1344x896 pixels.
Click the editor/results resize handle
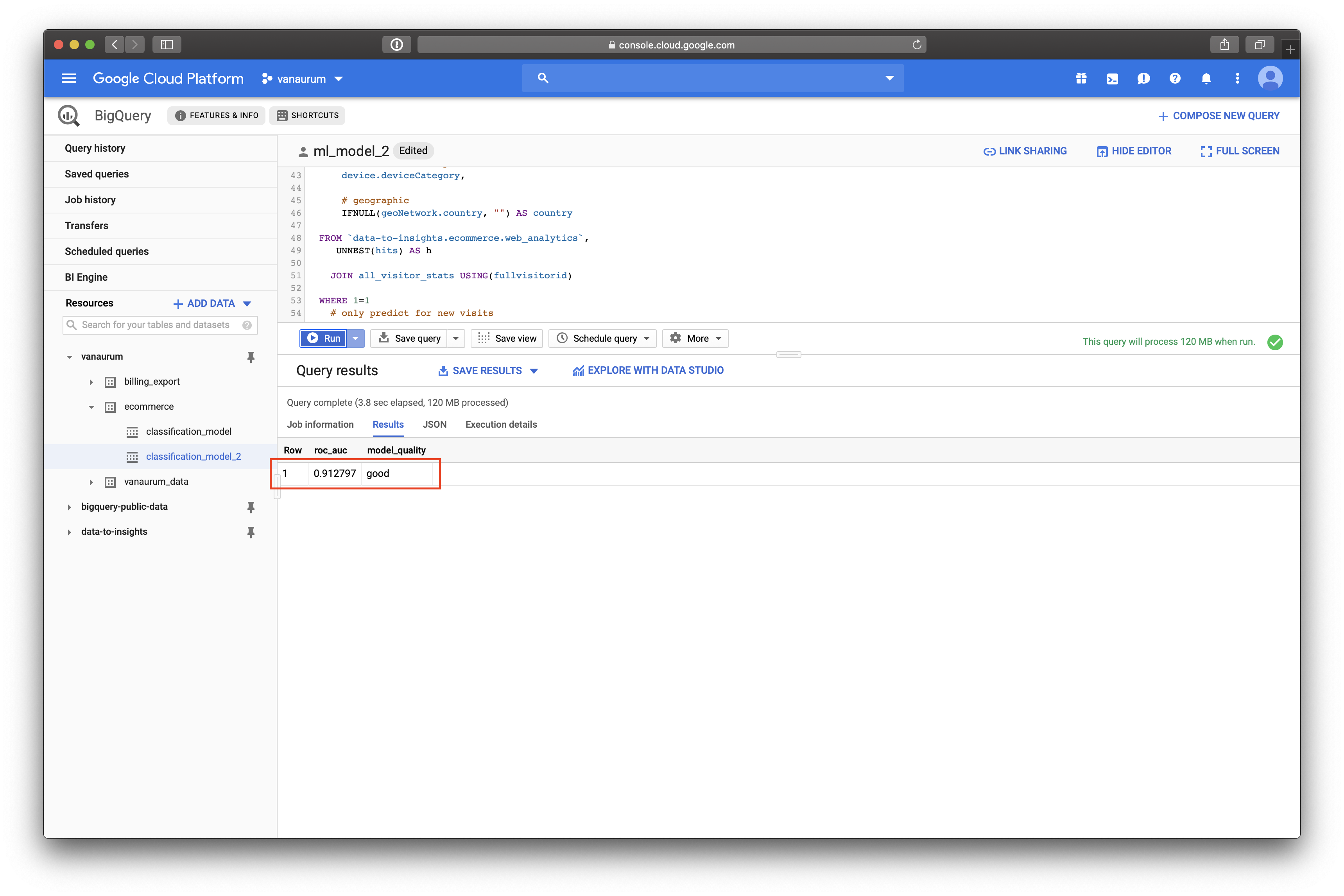788,355
